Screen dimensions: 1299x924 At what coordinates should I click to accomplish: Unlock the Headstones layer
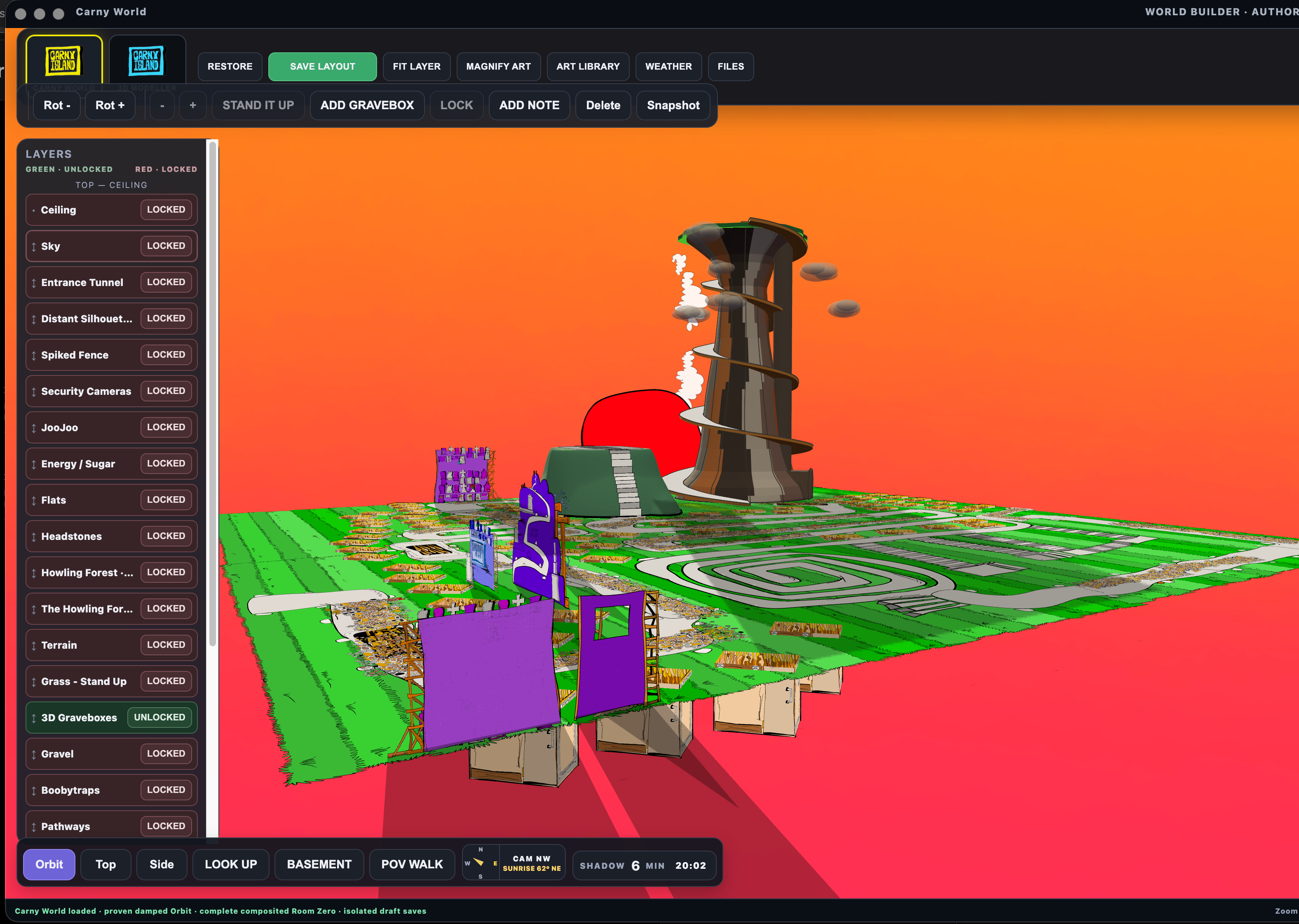pyautogui.click(x=166, y=536)
